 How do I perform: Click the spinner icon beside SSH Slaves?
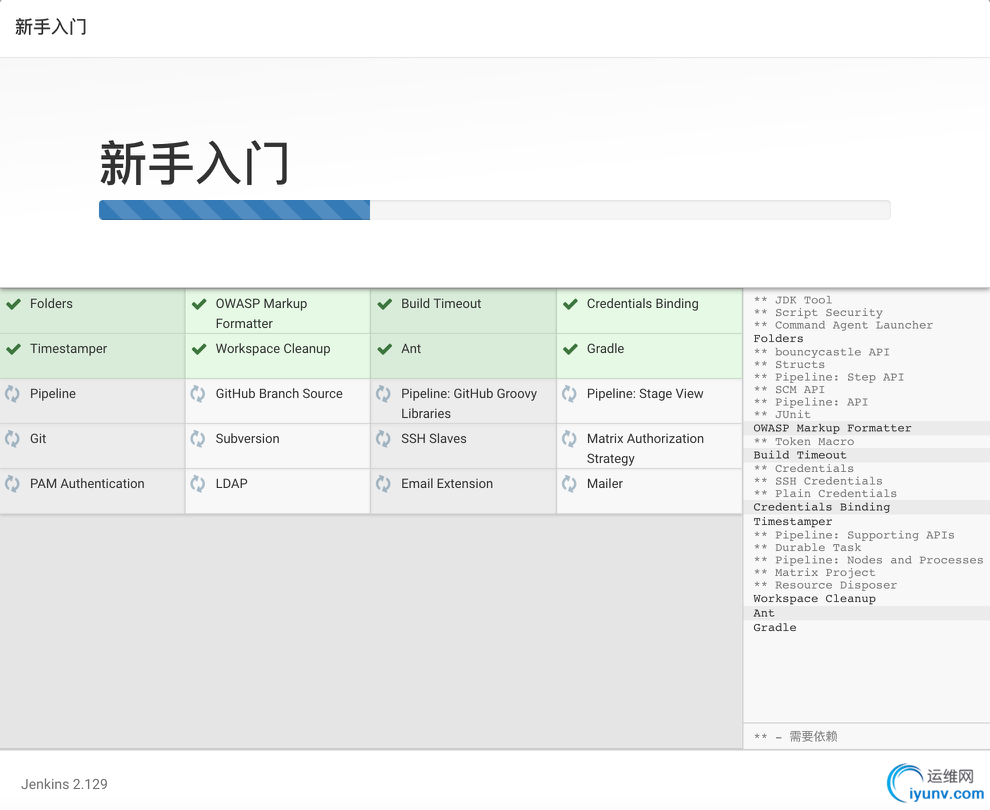[x=384, y=439]
